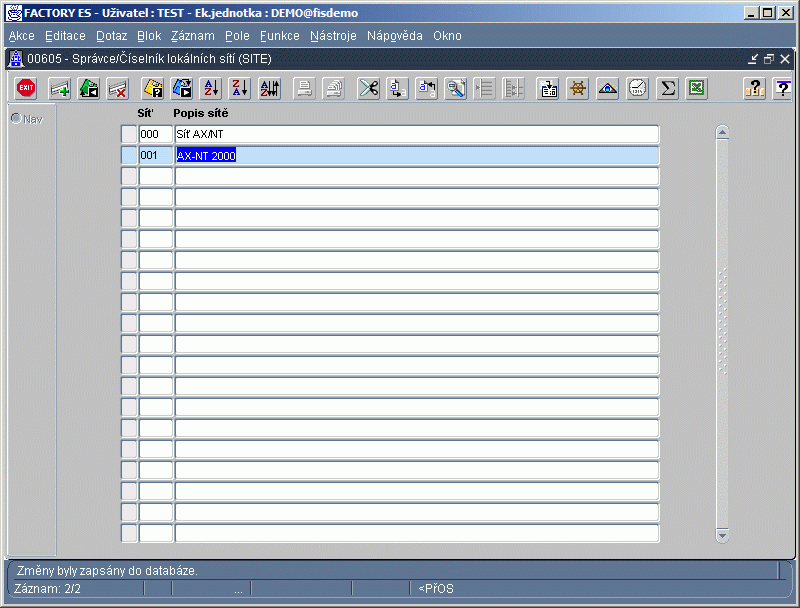
Task: Click the description field 'AX-NT 2000'
Action: (x=417, y=156)
